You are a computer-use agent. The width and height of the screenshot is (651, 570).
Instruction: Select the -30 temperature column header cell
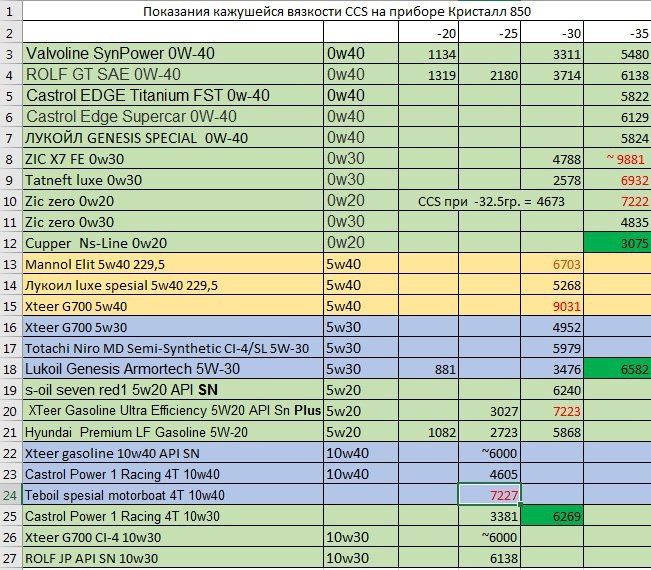click(552, 32)
